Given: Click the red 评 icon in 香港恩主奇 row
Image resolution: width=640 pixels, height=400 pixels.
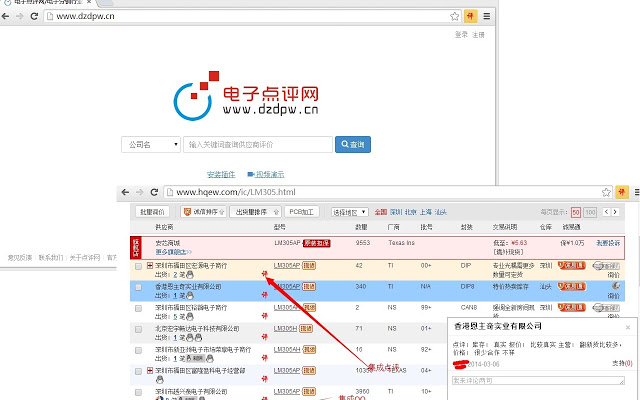Looking at the screenshot, I should (x=264, y=295).
